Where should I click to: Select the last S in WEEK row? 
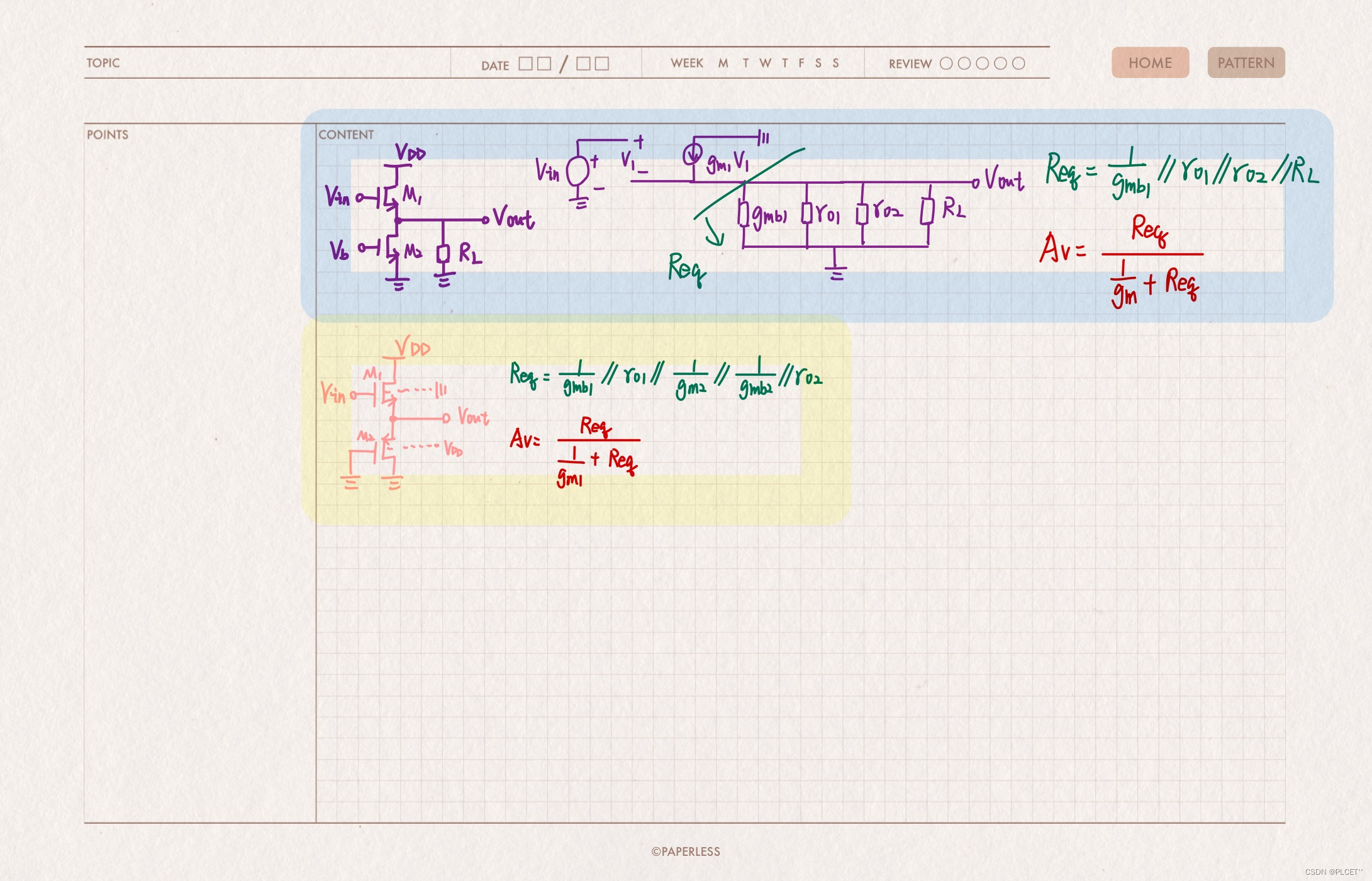coord(836,63)
